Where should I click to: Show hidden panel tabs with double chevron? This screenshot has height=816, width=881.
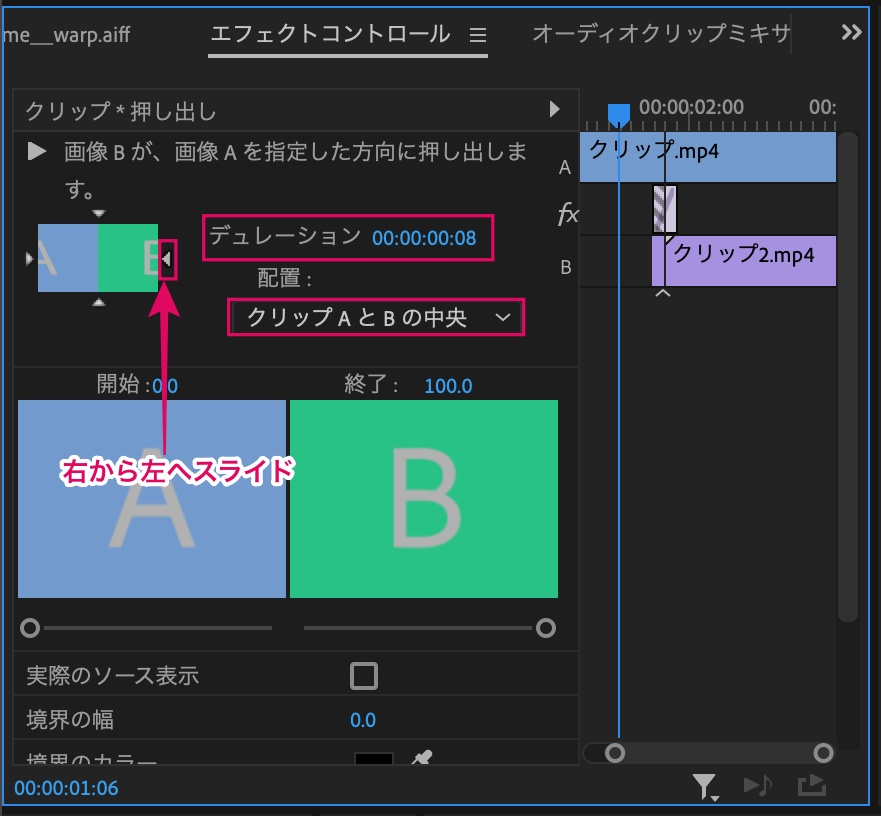tap(851, 33)
